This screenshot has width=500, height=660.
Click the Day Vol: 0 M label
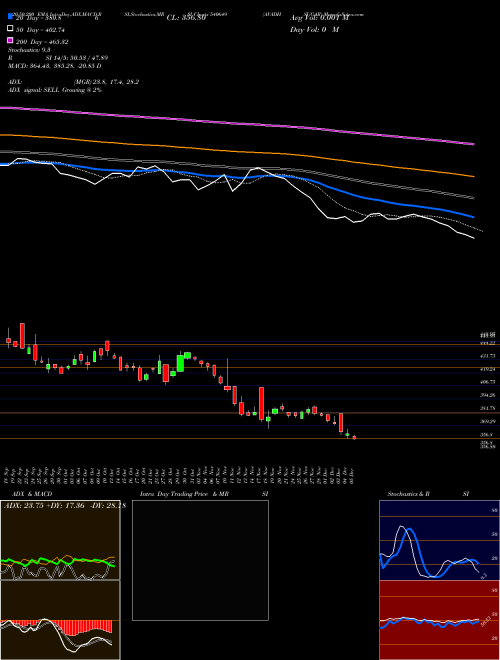(x=314, y=30)
